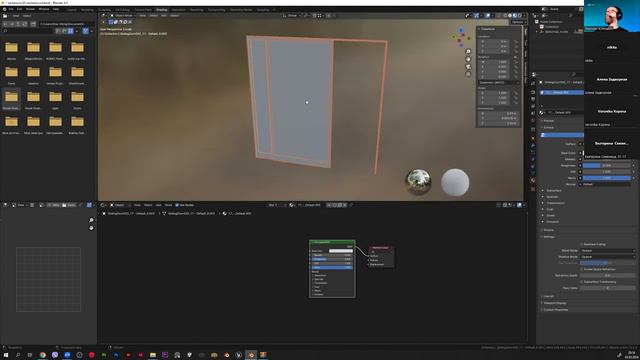This screenshot has height=360, width=640.
Task: Switch viewport to wireframe shading mode
Action: point(504,16)
